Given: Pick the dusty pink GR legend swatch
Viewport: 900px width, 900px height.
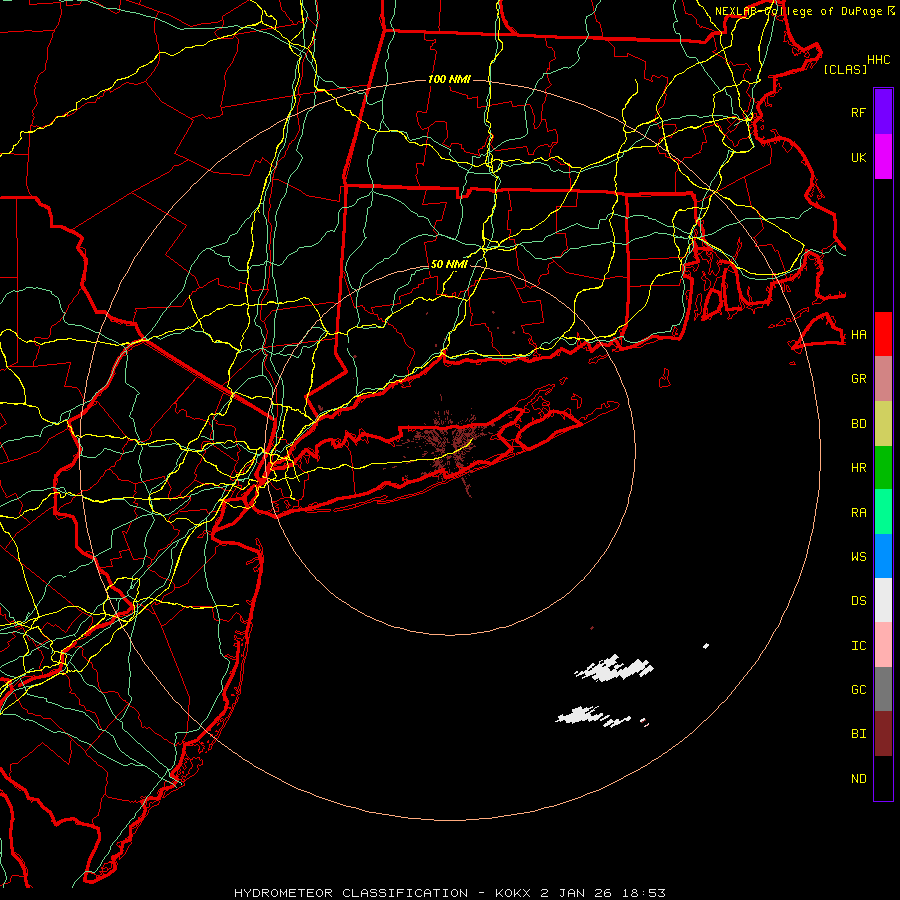Looking at the screenshot, I should tap(883, 379).
